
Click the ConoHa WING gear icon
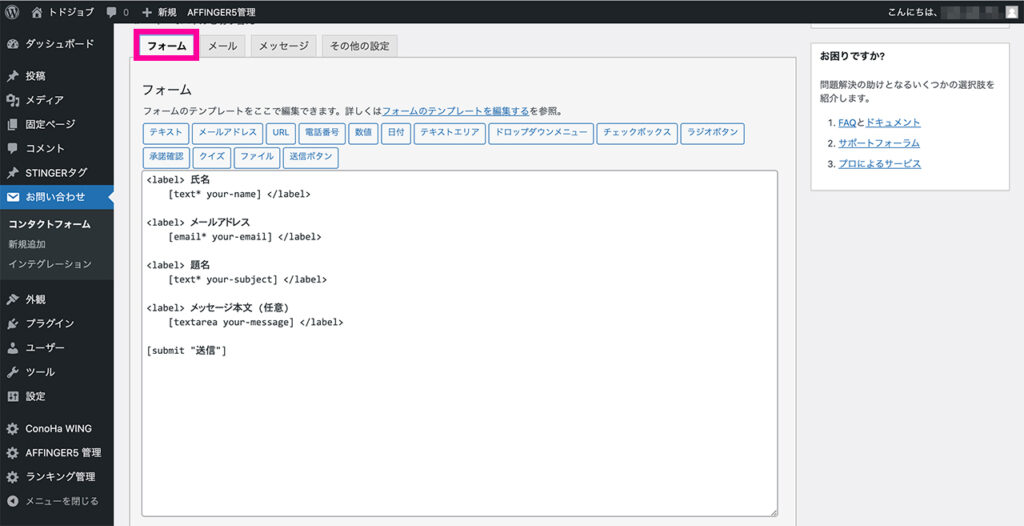click(12, 429)
